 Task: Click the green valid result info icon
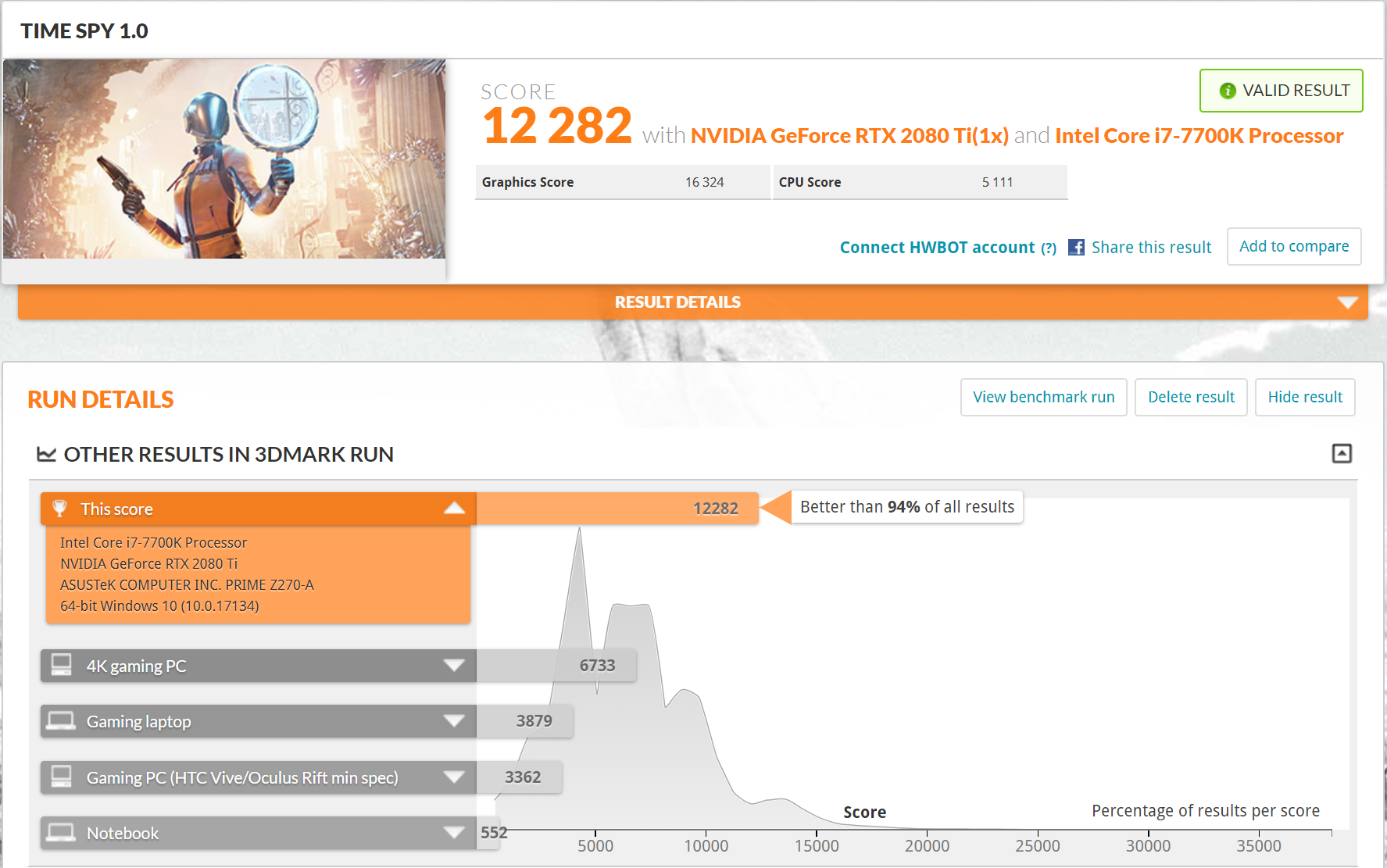[x=1228, y=91]
